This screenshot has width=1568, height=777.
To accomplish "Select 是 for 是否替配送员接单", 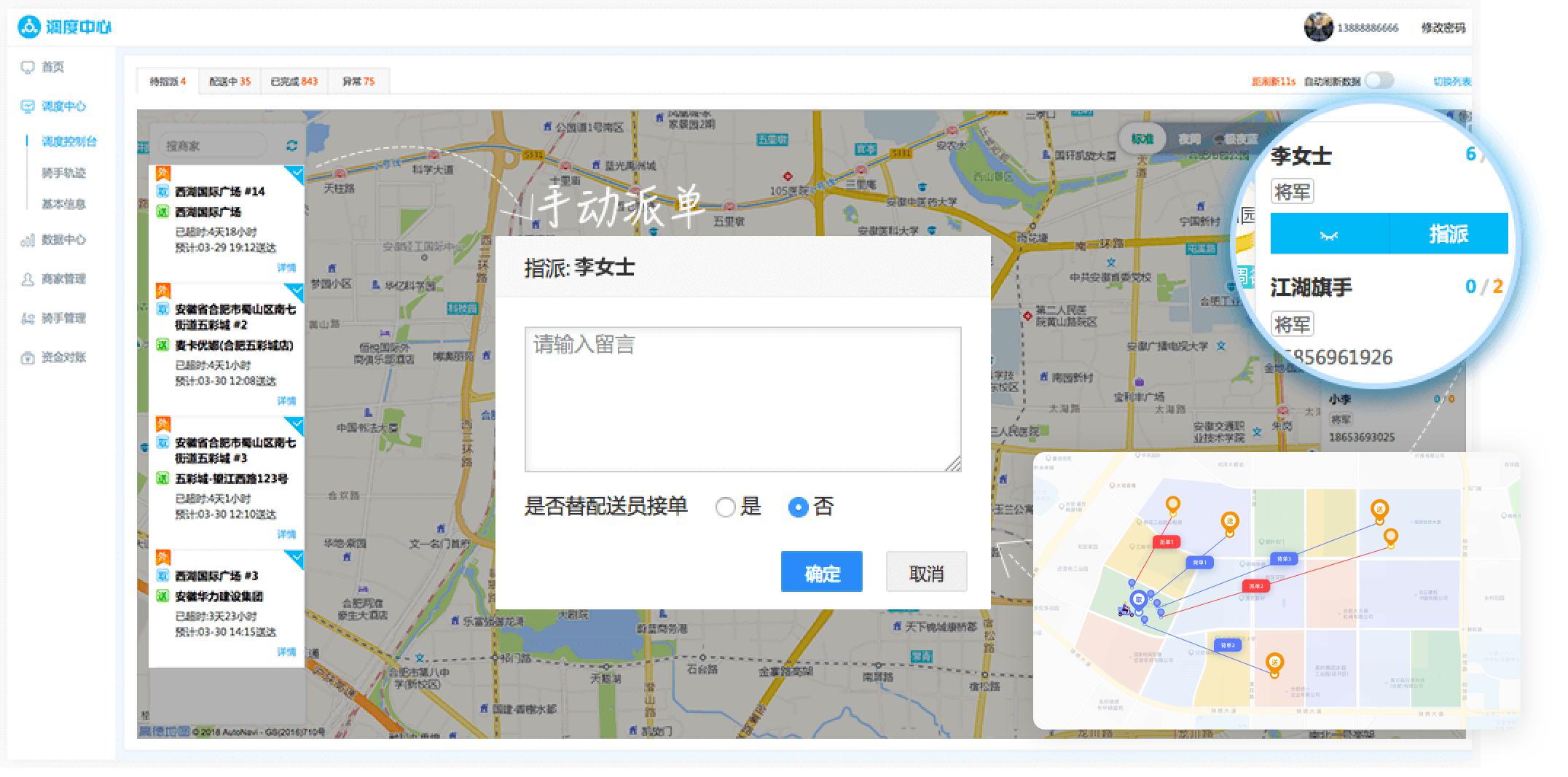I will click(x=725, y=507).
